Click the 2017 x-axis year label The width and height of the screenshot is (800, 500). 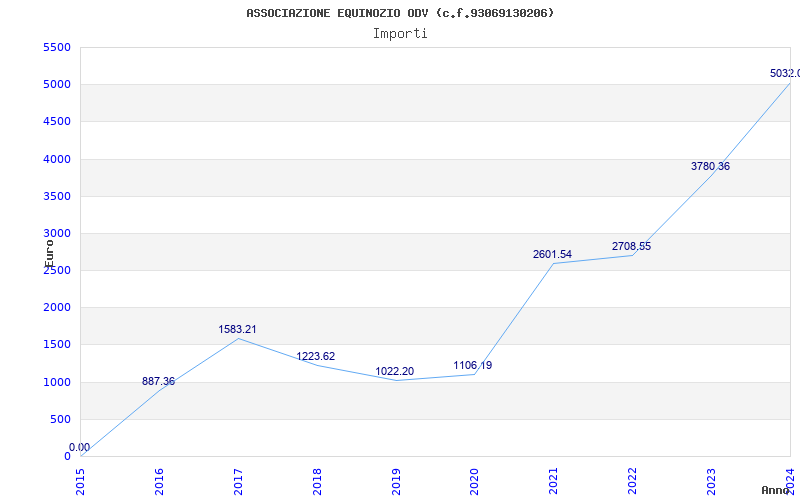238,482
